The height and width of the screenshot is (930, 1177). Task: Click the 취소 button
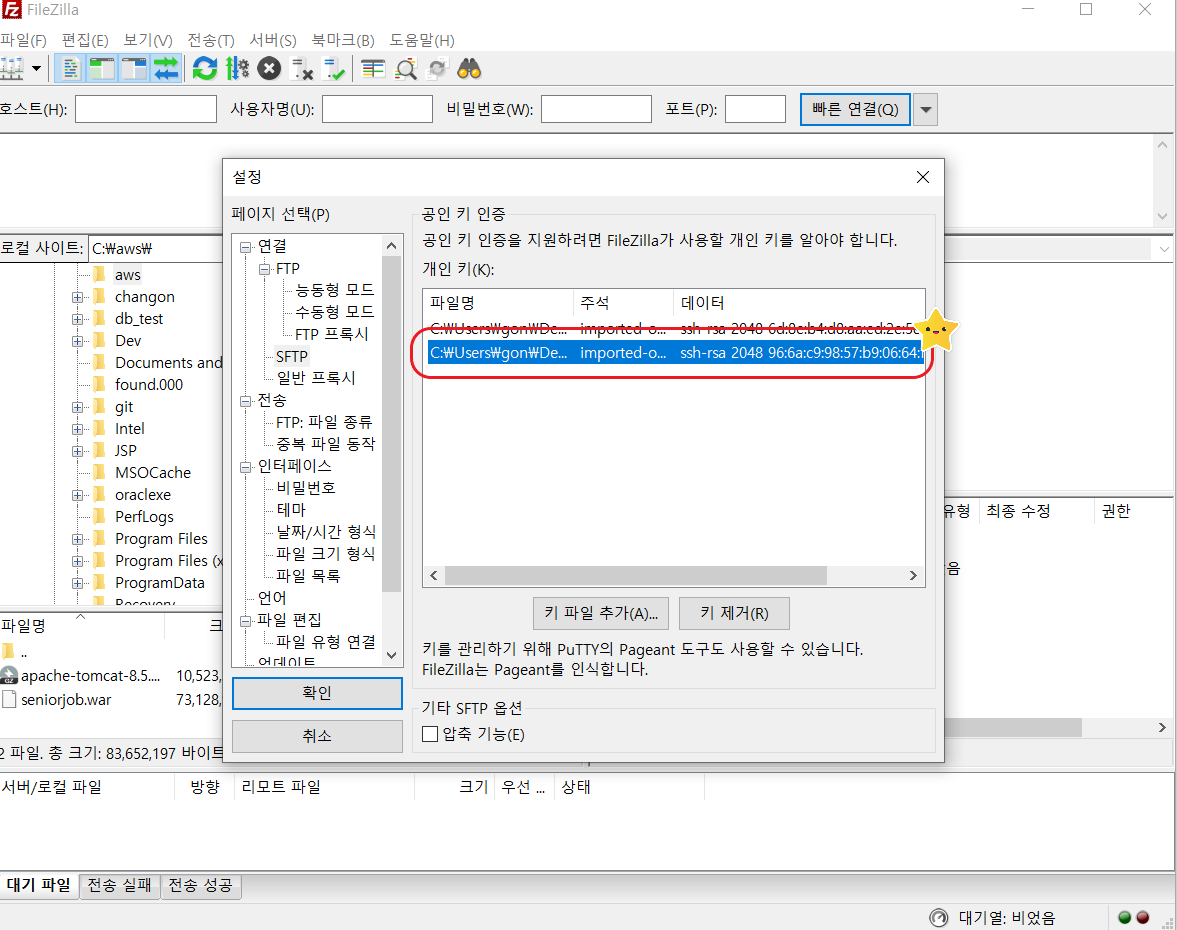pyautogui.click(x=317, y=736)
